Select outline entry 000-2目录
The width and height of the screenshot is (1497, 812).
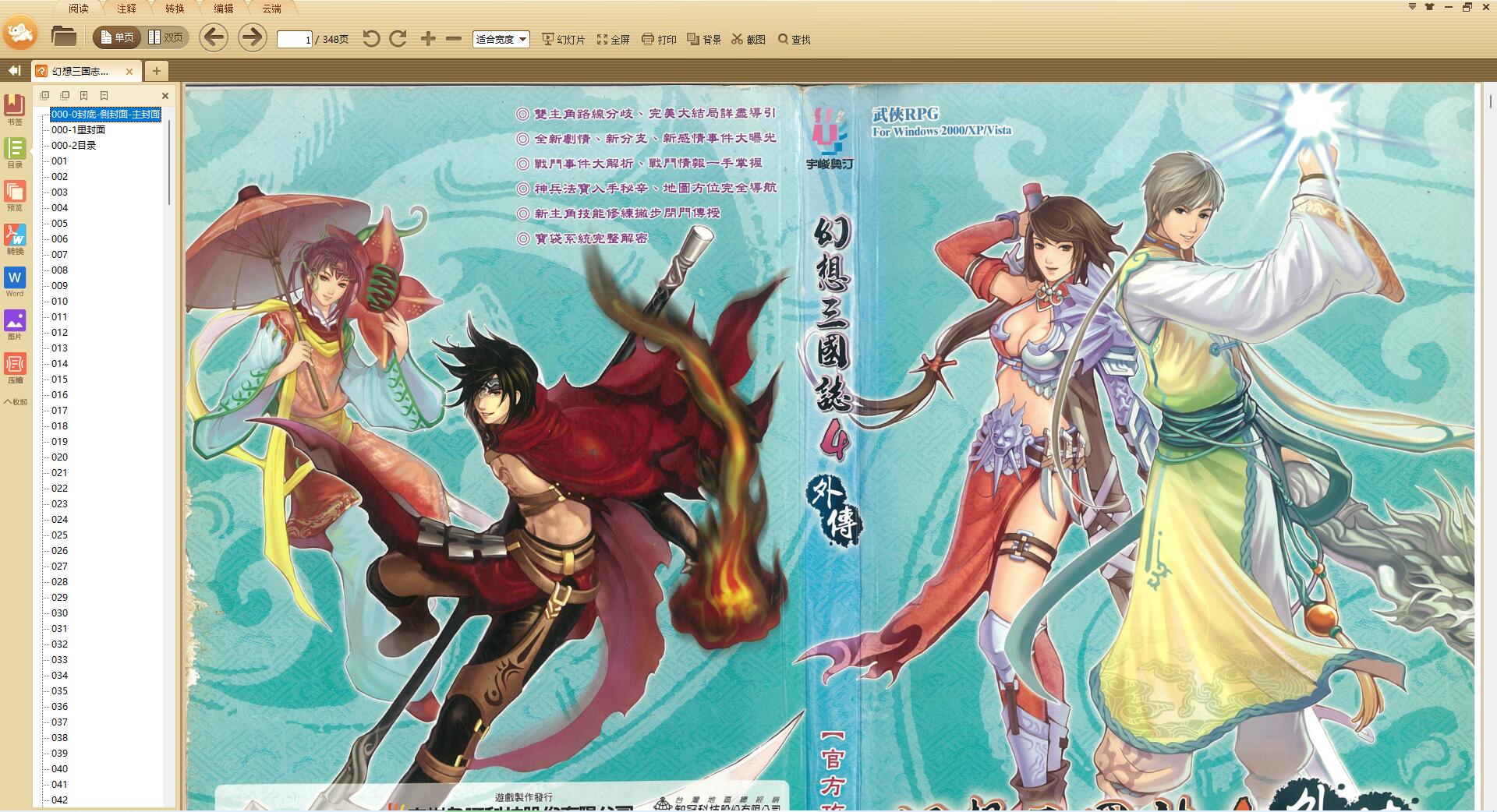[74, 146]
